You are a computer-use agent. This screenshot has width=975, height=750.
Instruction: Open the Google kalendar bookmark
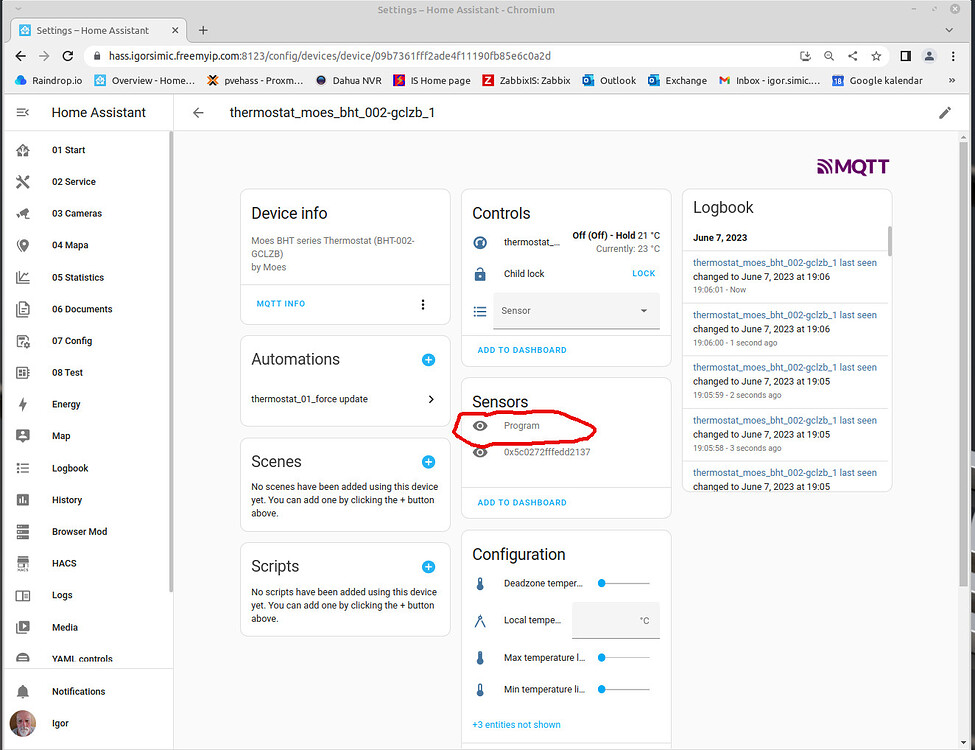coord(877,80)
